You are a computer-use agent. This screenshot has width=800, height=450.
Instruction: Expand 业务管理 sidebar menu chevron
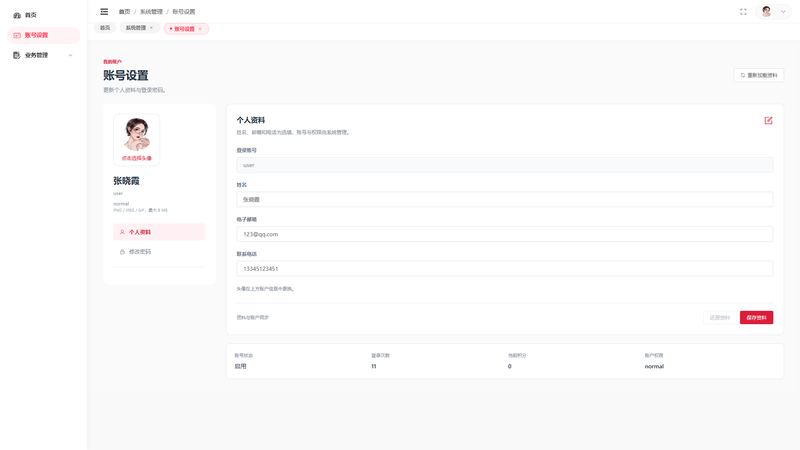[x=70, y=55]
